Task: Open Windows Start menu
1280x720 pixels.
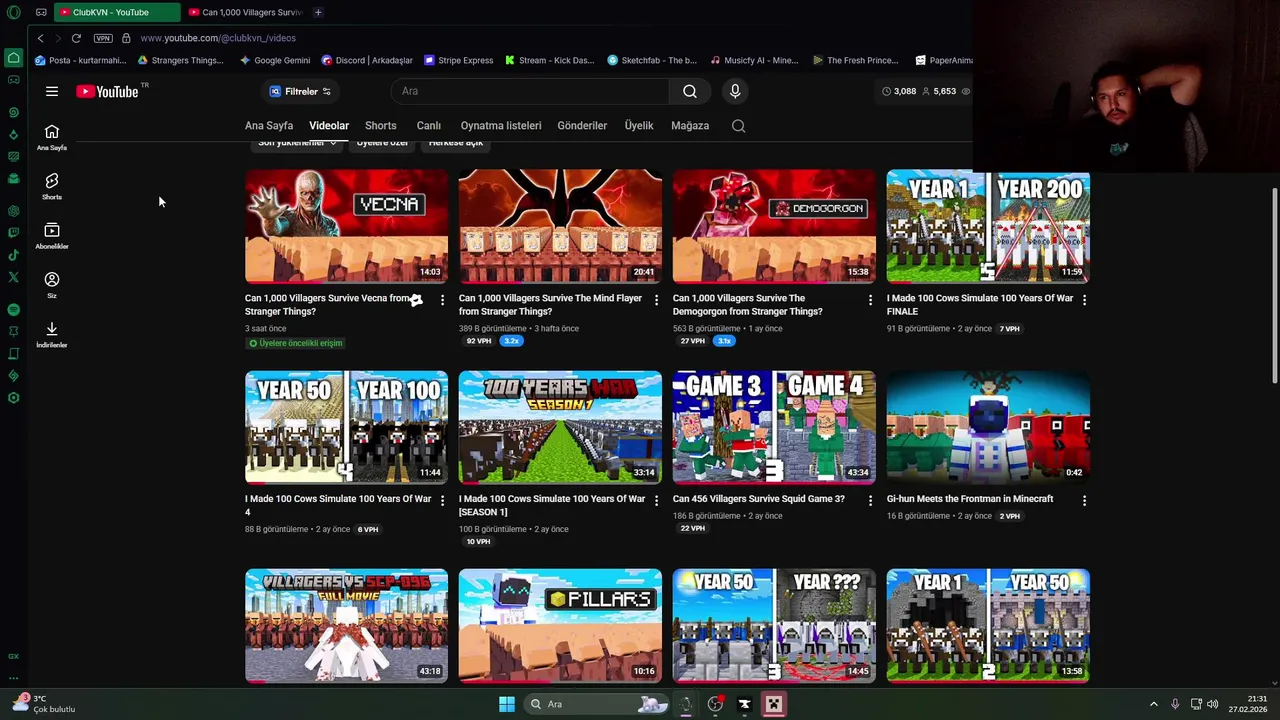Action: [x=507, y=704]
